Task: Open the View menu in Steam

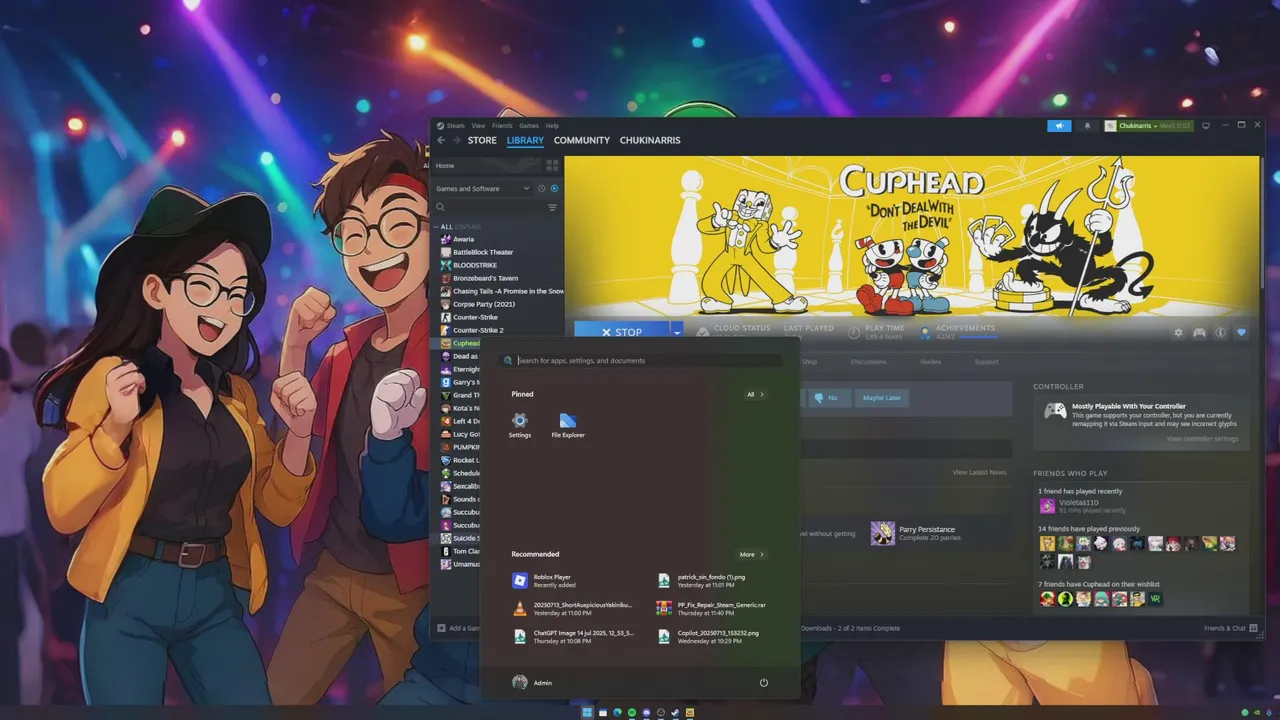Action: coord(478,126)
